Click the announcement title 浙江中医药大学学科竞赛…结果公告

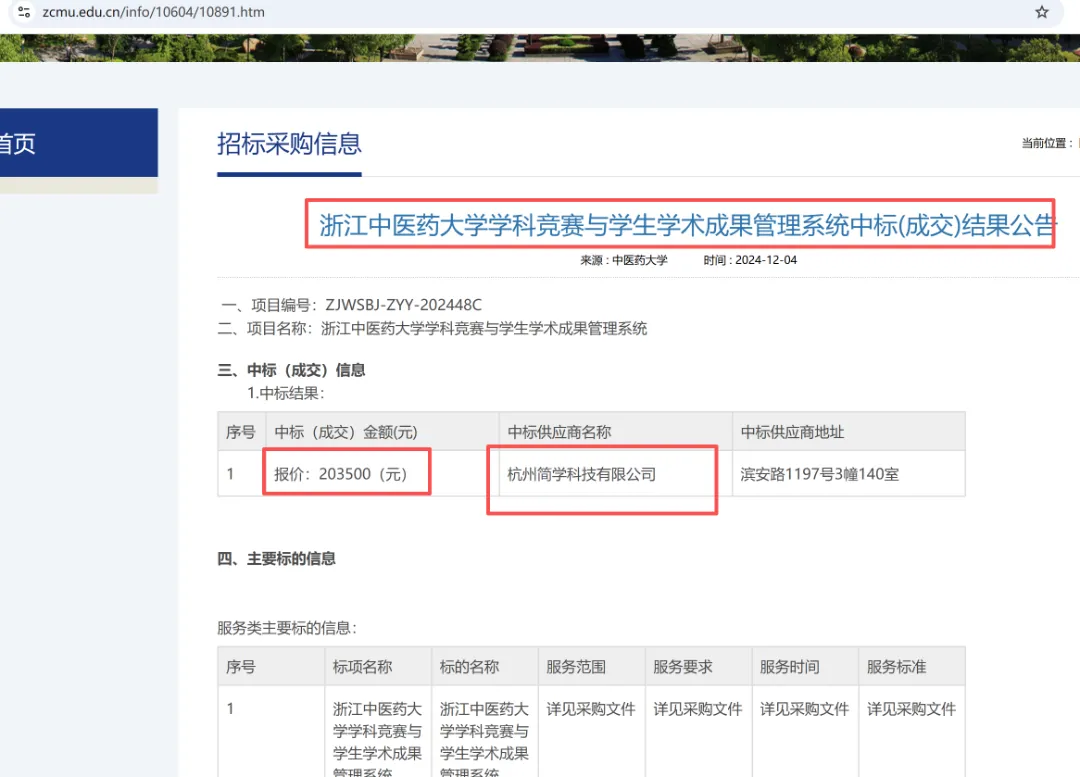[x=687, y=225]
